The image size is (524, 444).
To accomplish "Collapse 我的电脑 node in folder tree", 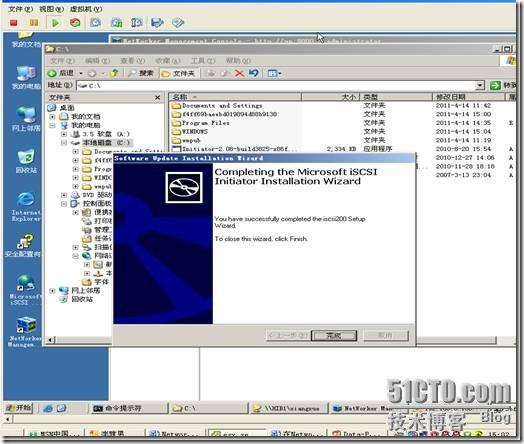I will coord(52,125).
